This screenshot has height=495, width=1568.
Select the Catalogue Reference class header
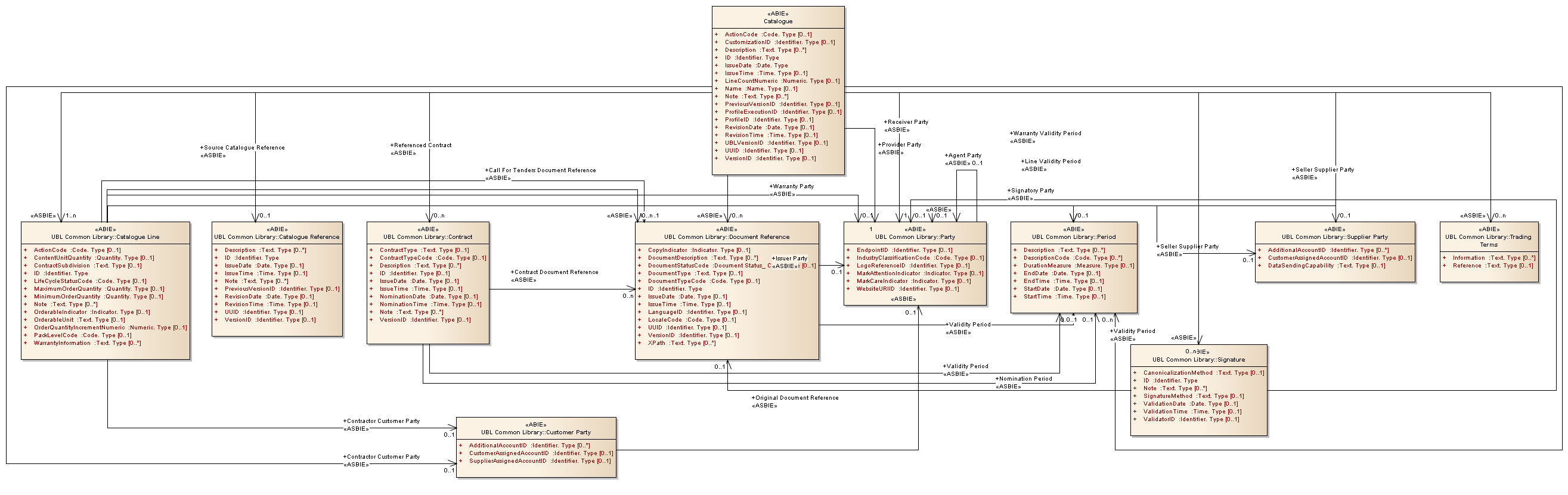click(x=277, y=237)
